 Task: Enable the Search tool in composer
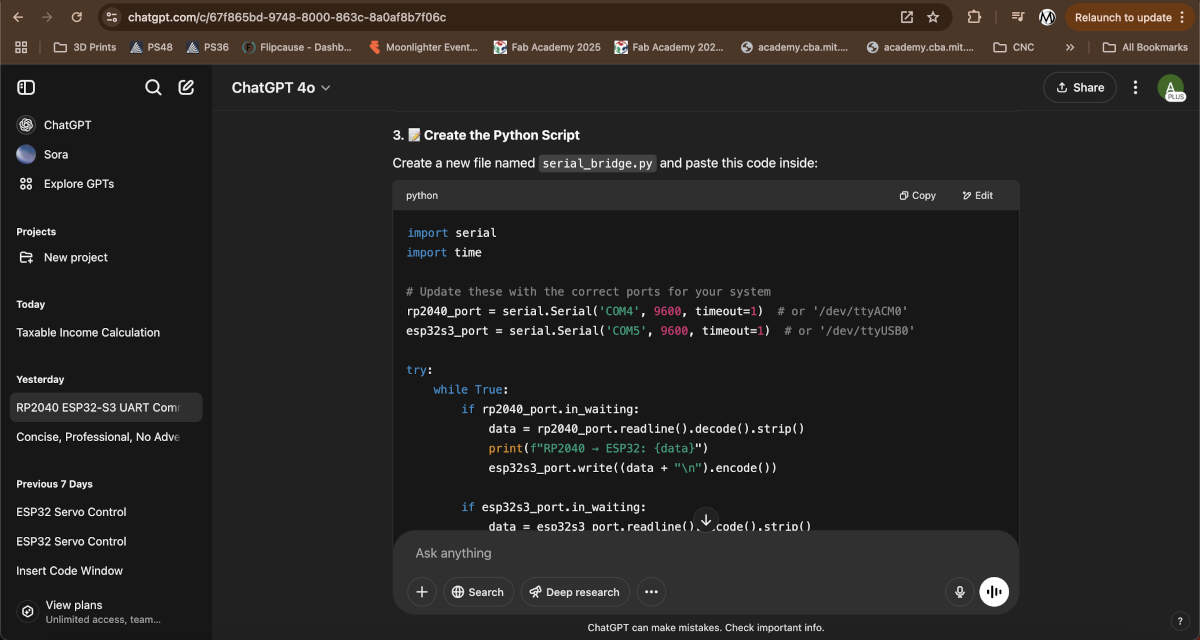[x=478, y=592]
